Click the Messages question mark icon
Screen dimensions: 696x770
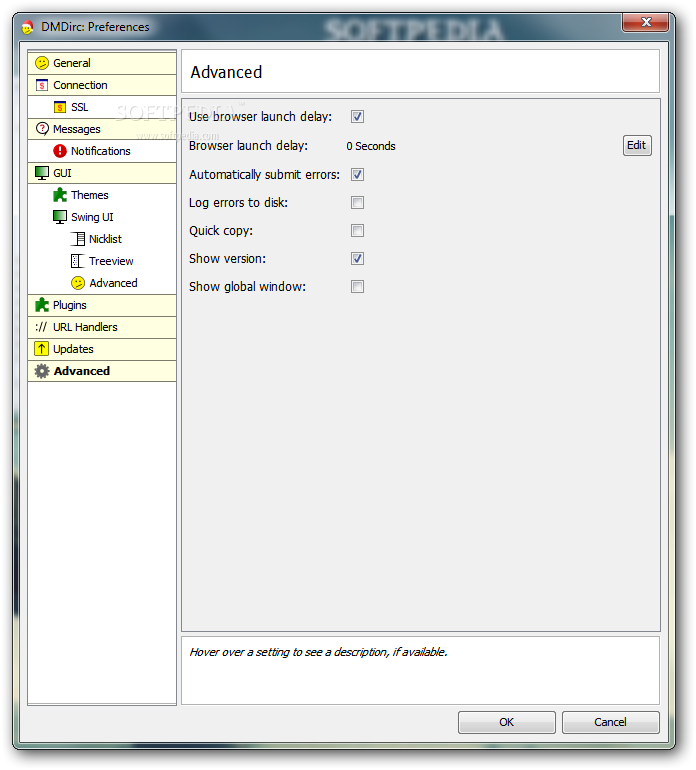[42, 129]
